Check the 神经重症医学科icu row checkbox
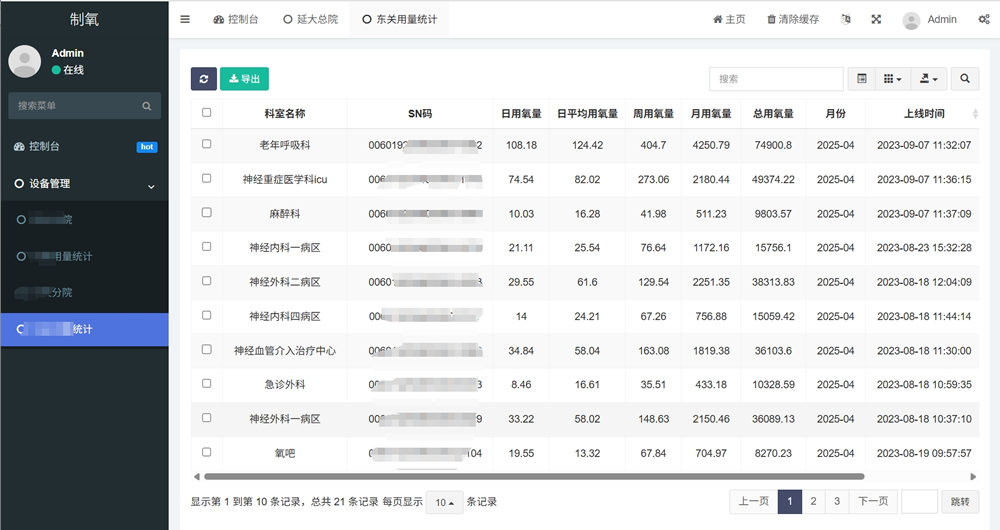 [206, 179]
